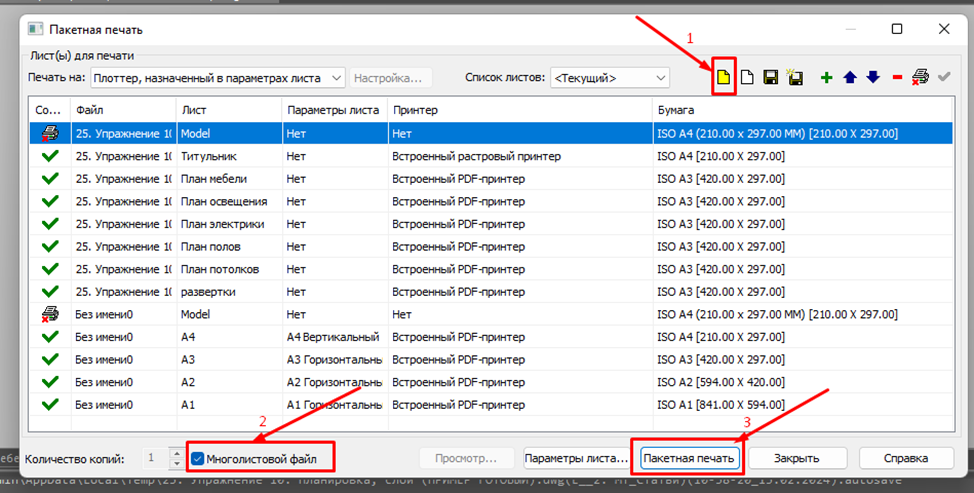Click the Закрыть button
This screenshot has width=974, height=493.
coord(797,459)
